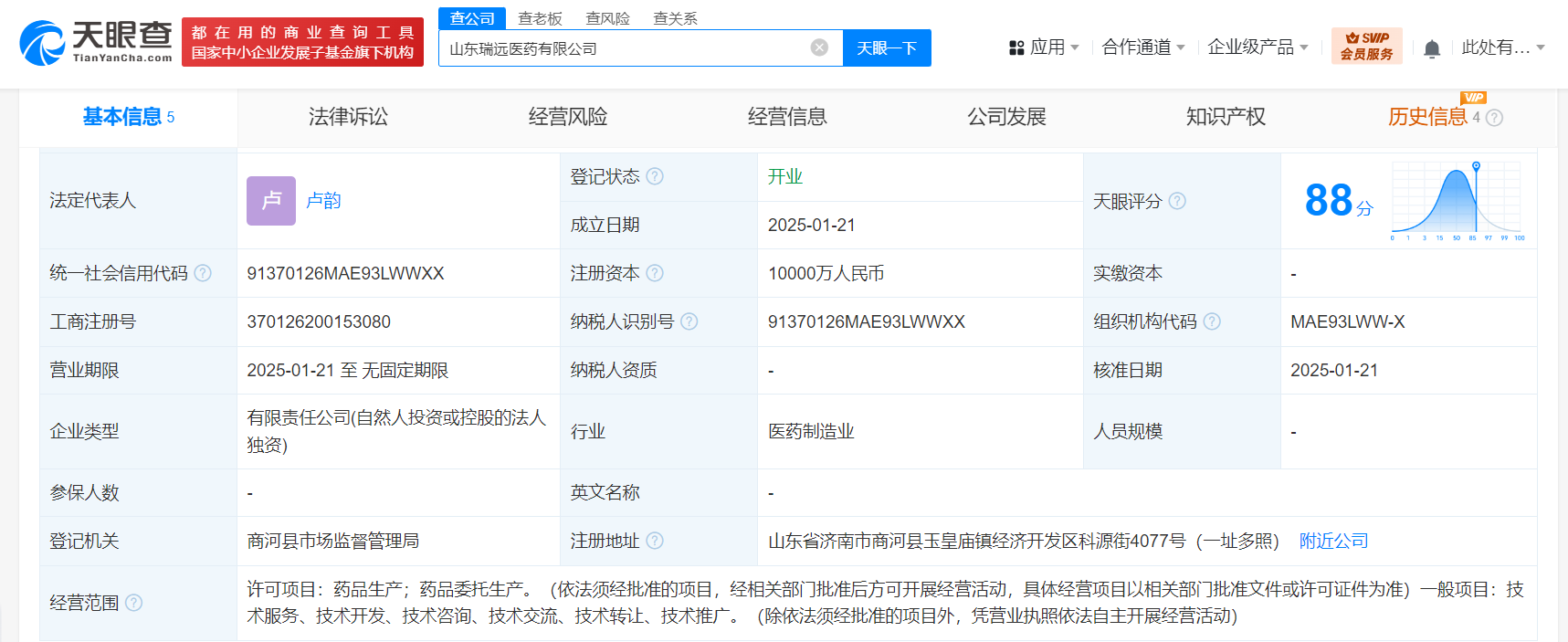Viewport: 1568px width, 642px height.
Task: Click 有限责任公司(自然人投资或控股的法人独资) text
Action: coord(396,431)
